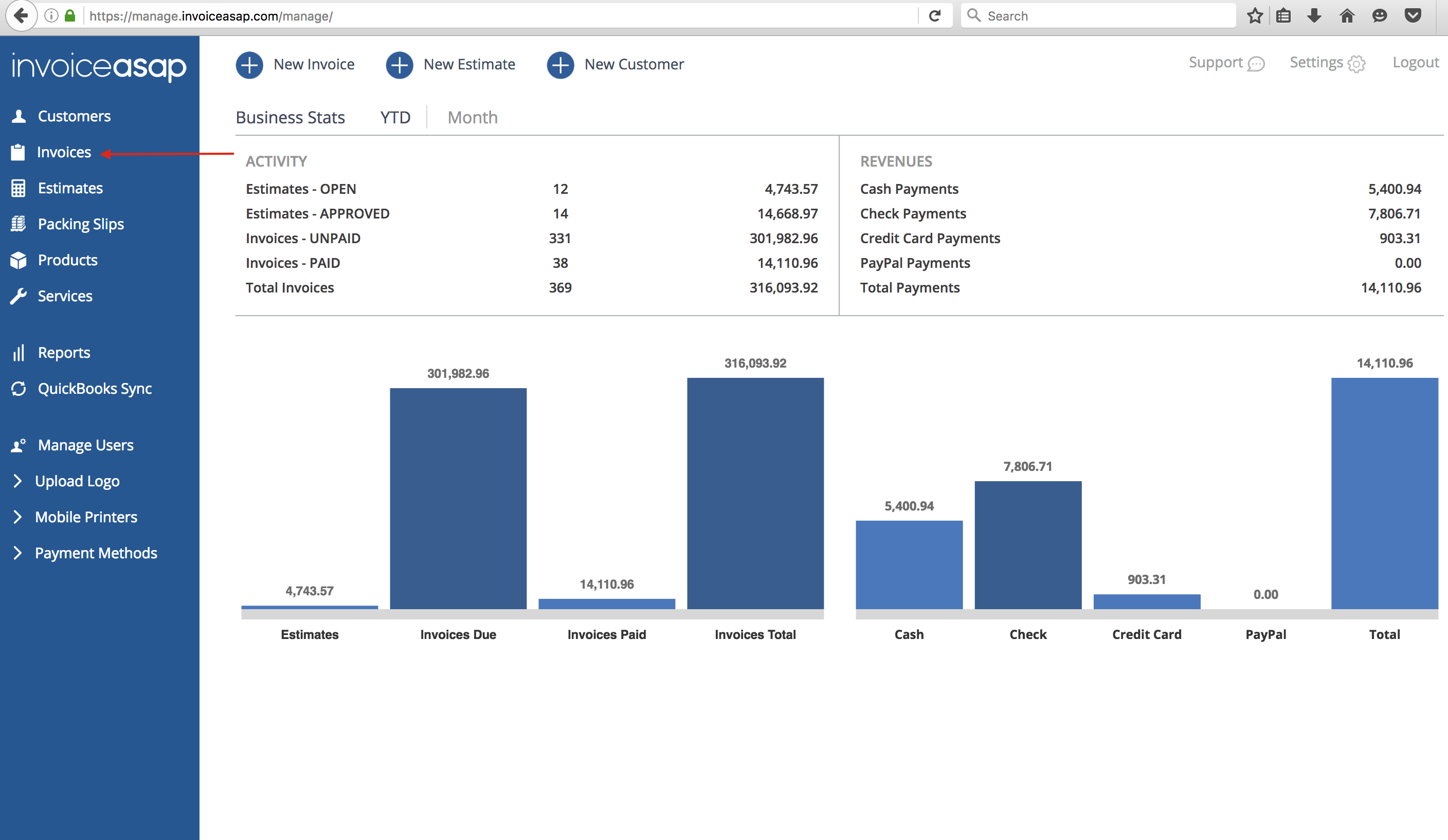
Task: Click the Logout link
Action: tap(1415, 63)
